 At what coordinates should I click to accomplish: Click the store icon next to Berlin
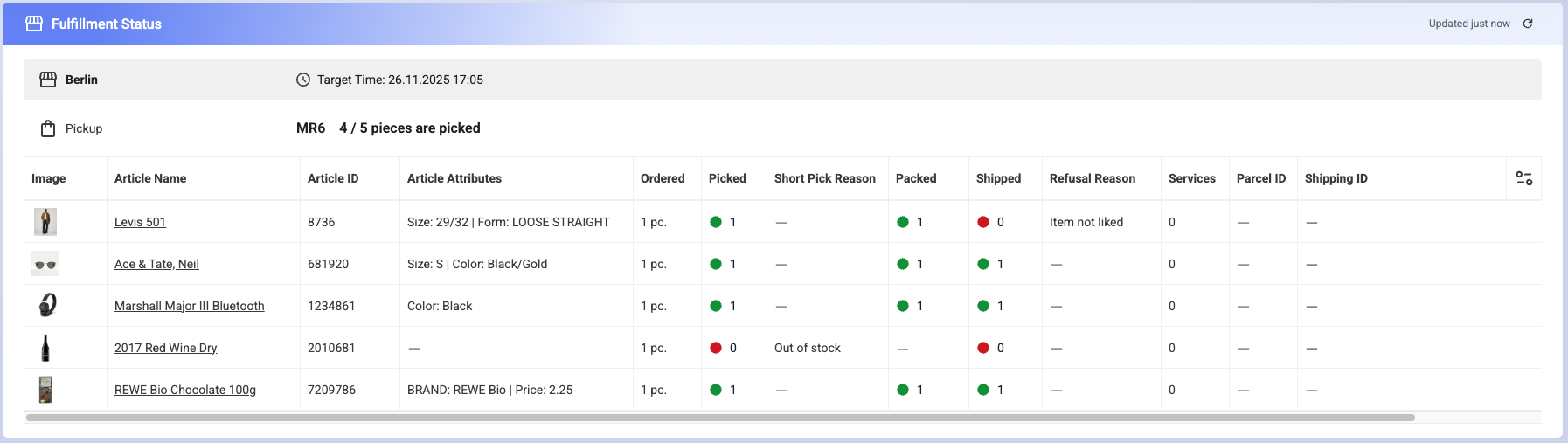click(x=48, y=80)
